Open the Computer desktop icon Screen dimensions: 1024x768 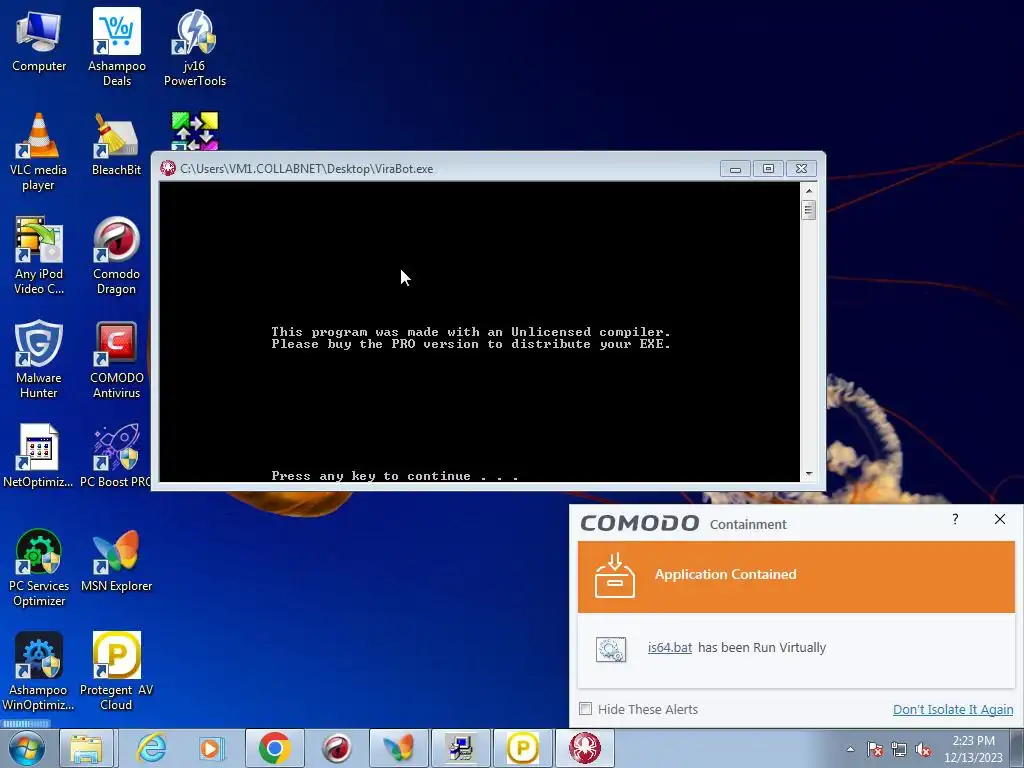click(x=39, y=40)
